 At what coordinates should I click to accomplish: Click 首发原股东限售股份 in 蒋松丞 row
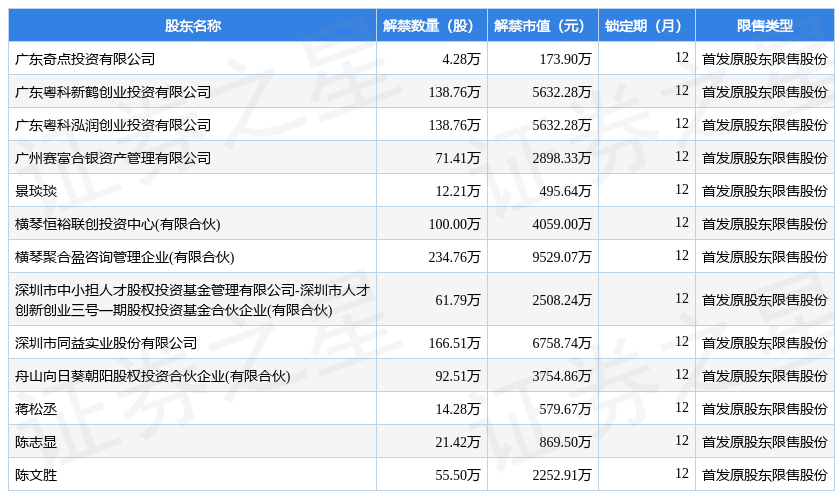(x=765, y=408)
